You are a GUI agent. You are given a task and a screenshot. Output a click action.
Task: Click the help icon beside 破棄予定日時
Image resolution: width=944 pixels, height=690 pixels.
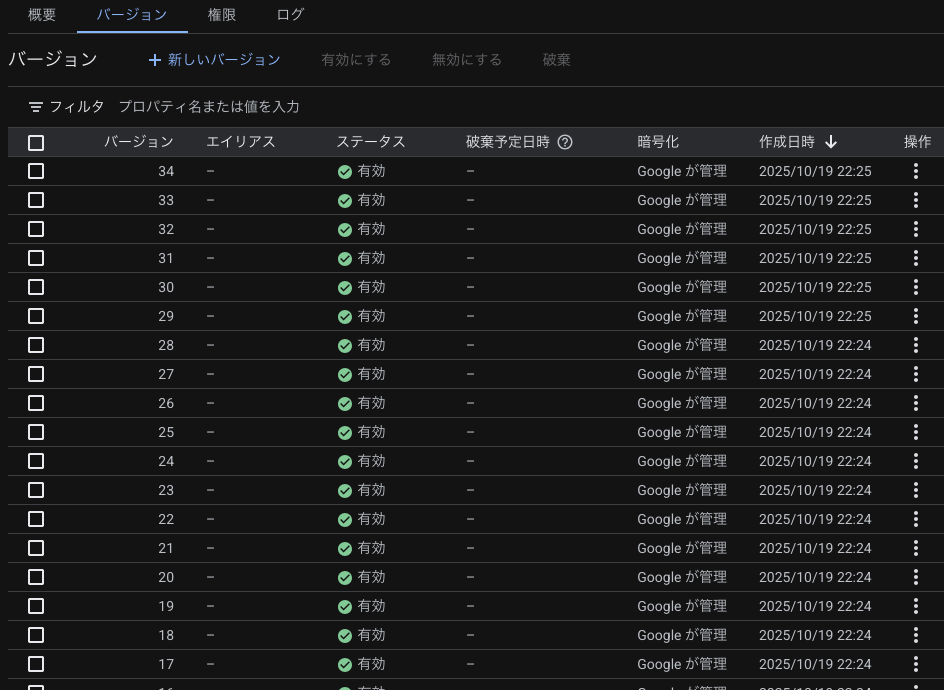[565, 142]
